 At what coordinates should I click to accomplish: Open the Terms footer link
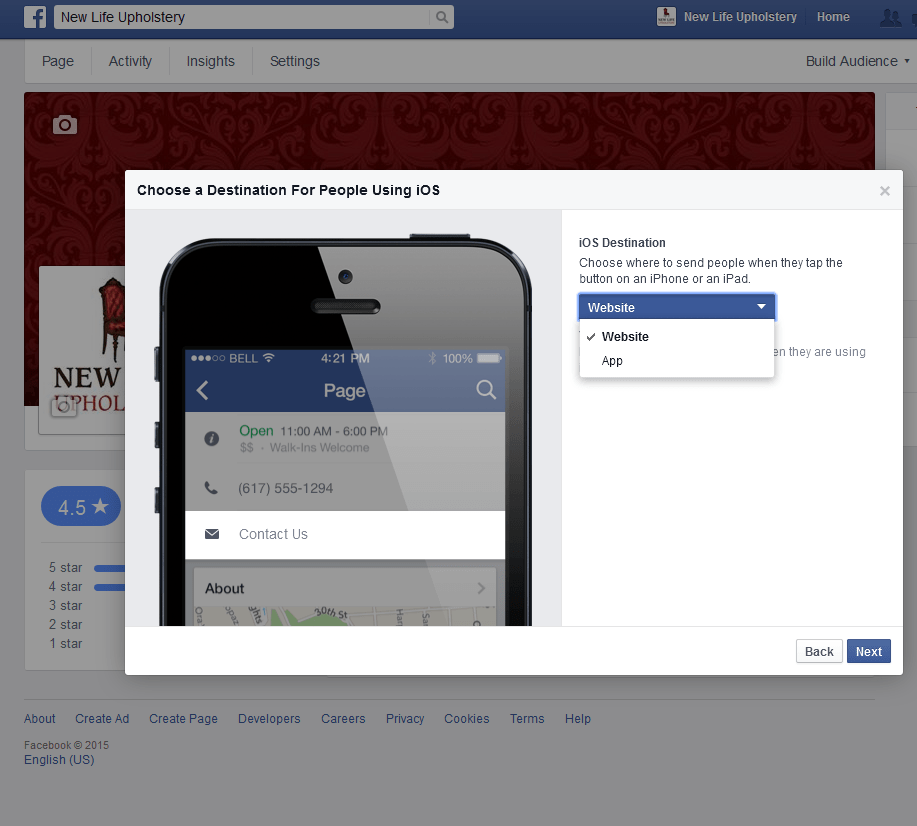click(527, 718)
